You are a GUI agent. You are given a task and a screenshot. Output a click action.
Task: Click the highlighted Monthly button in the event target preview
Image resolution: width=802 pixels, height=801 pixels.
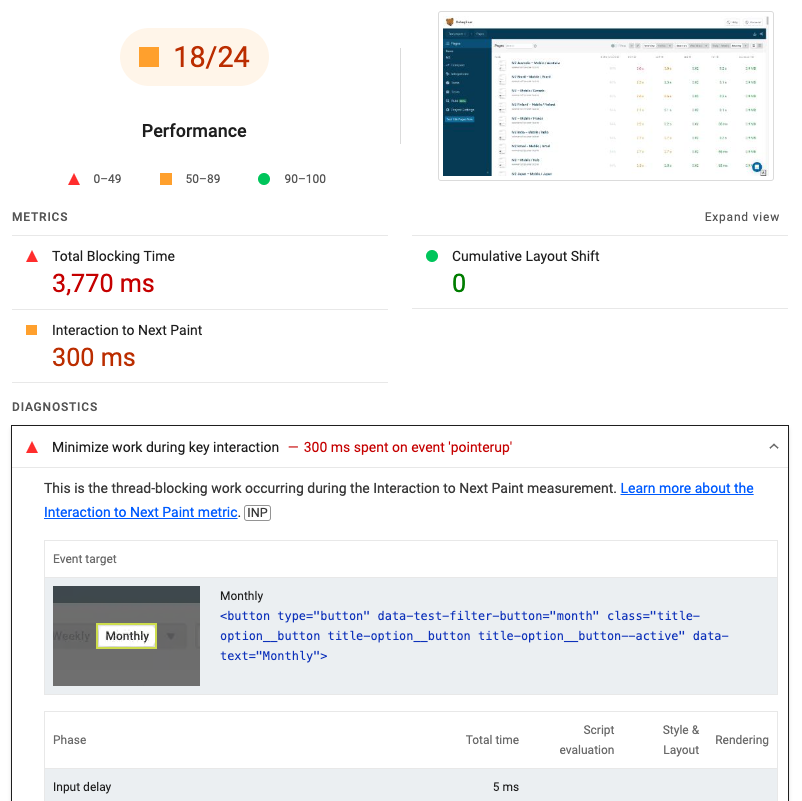tap(127, 636)
